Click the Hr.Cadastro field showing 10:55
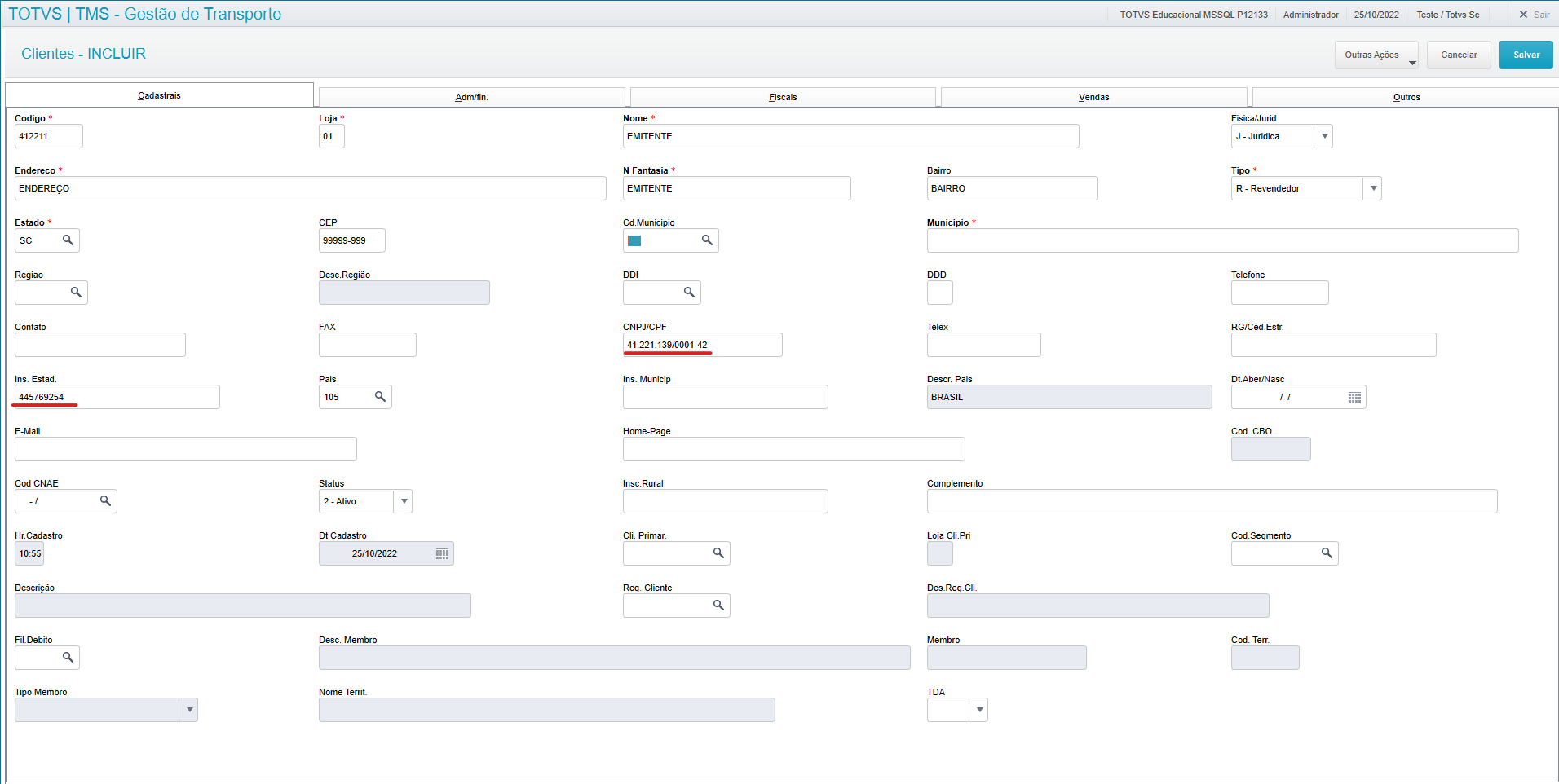The width and height of the screenshot is (1559, 784). (29, 553)
